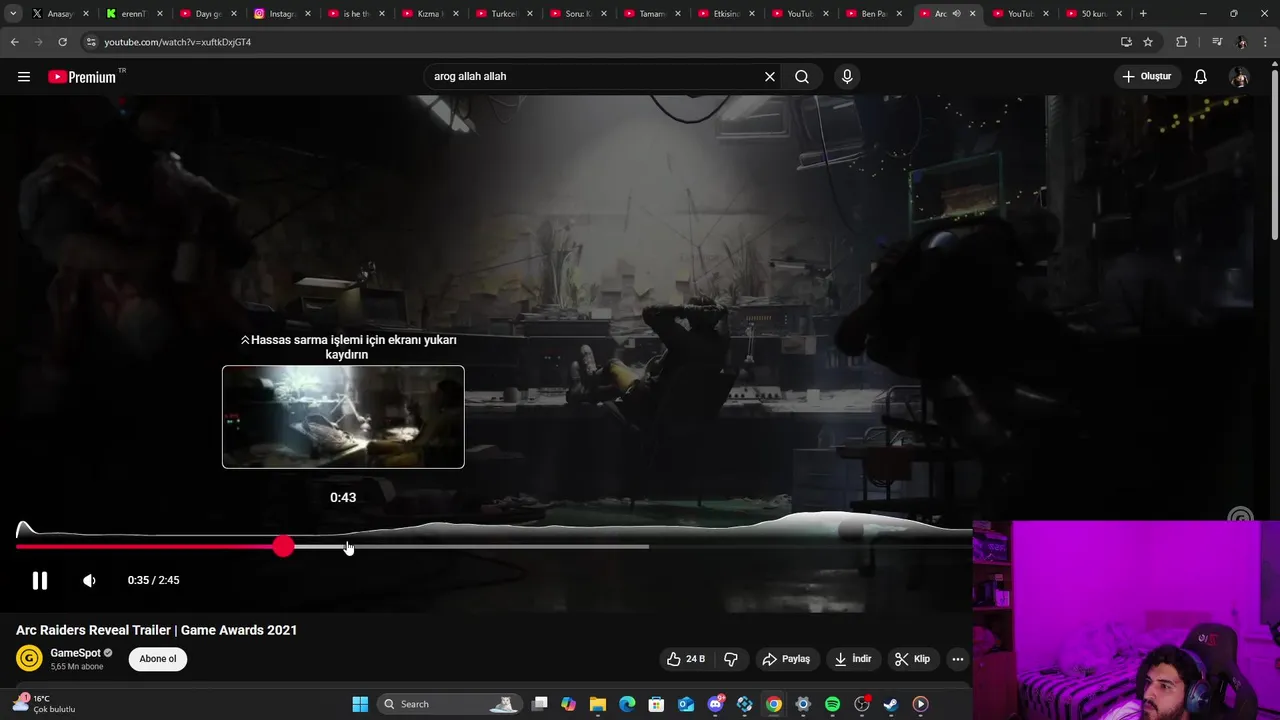Screen dimensions: 1280x720
Task: Click the Arc Raiders Reveal Trailer title
Action: pos(156,630)
